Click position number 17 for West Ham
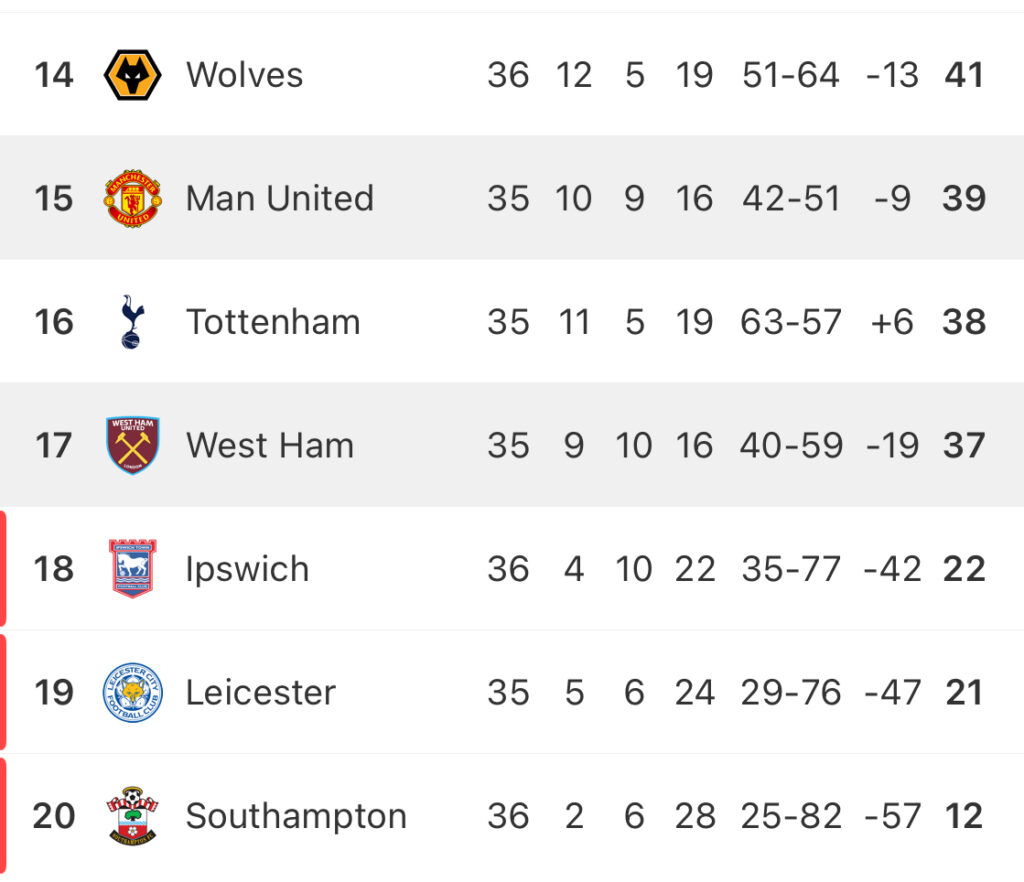1024x882 pixels. pos(54,445)
